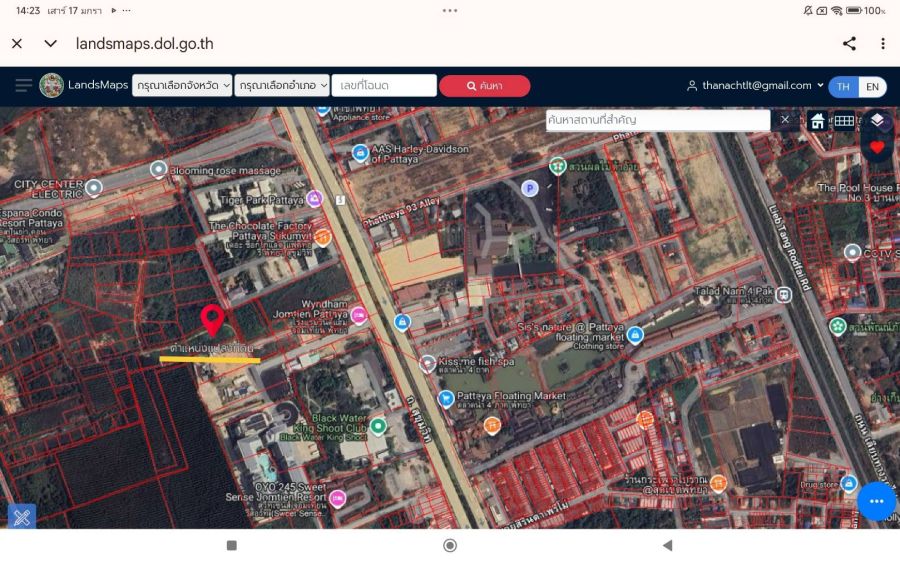
Task: Click the red ค้นหา search button
Action: [484, 86]
